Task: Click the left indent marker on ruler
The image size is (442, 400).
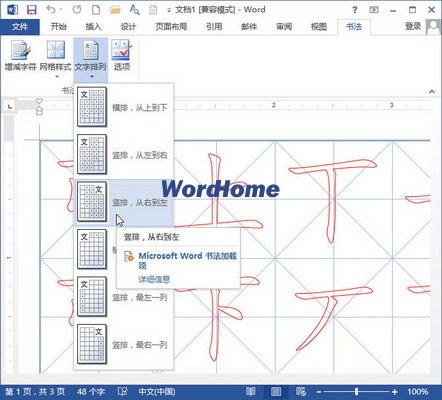Action: pyautogui.click(x=39, y=111)
